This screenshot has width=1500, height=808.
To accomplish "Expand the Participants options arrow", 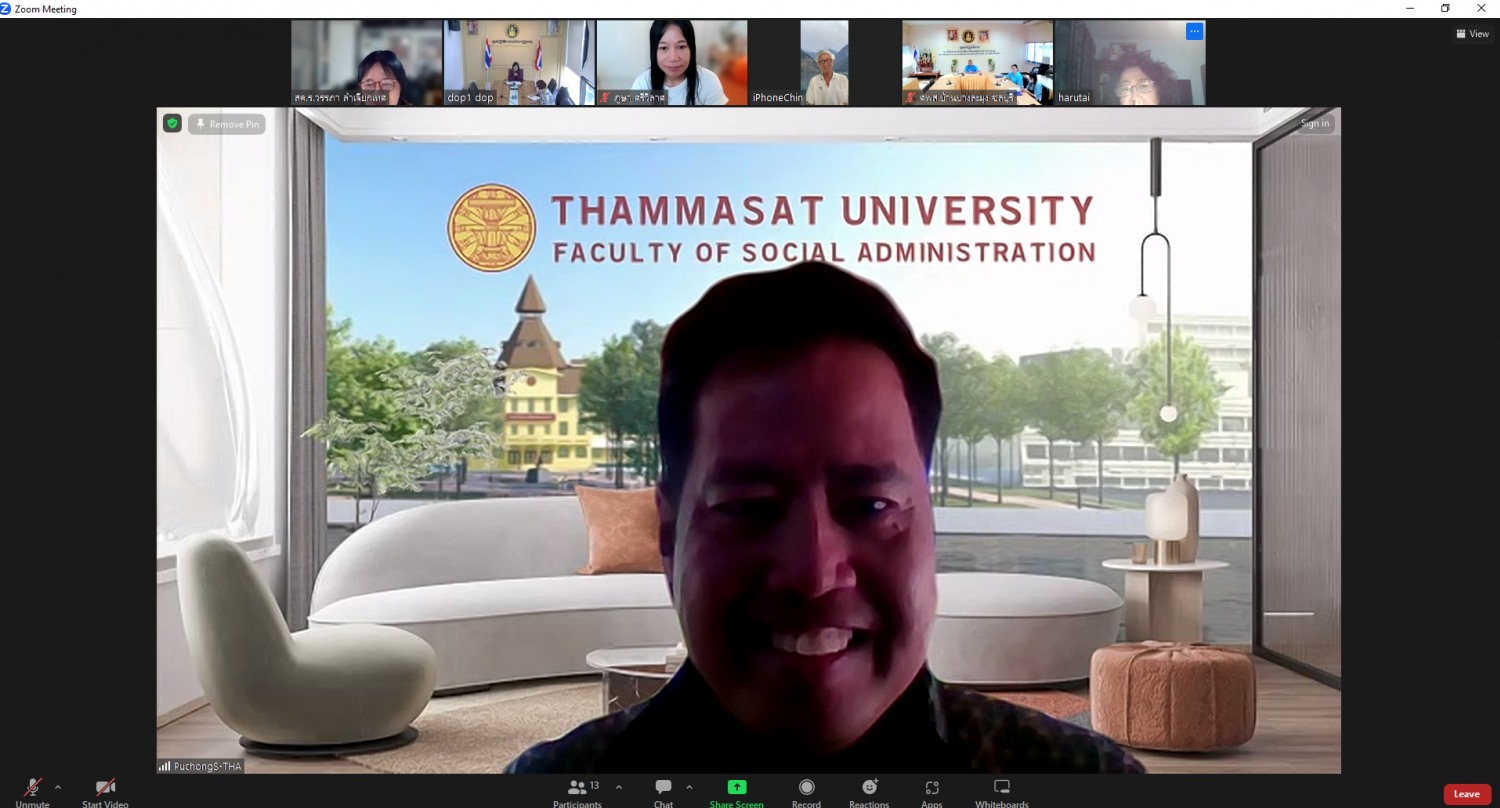I will [618, 787].
